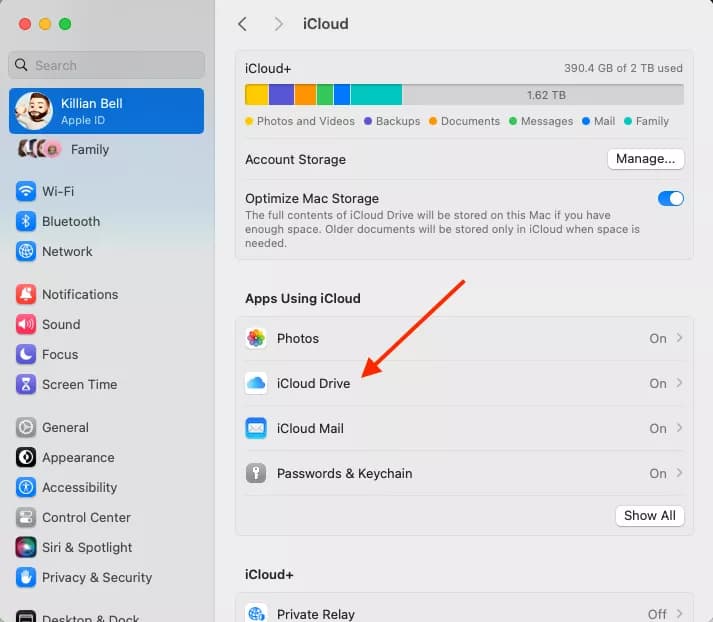Select Control Center in the sidebar
713x622 pixels.
click(106, 517)
